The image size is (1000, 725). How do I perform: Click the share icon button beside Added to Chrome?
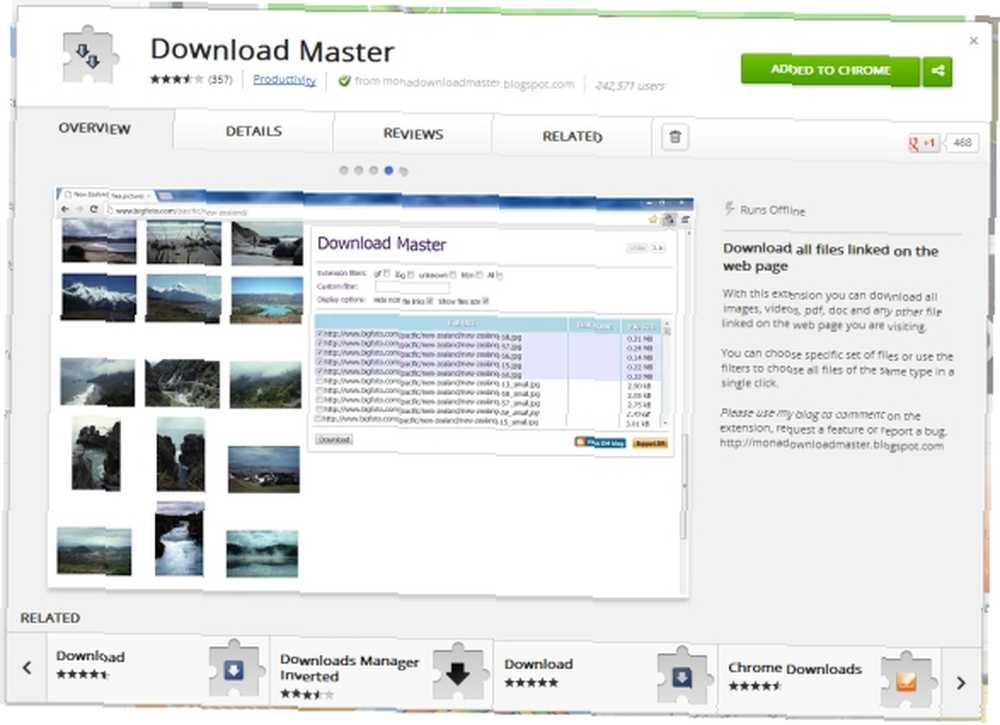pyautogui.click(x=938, y=71)
